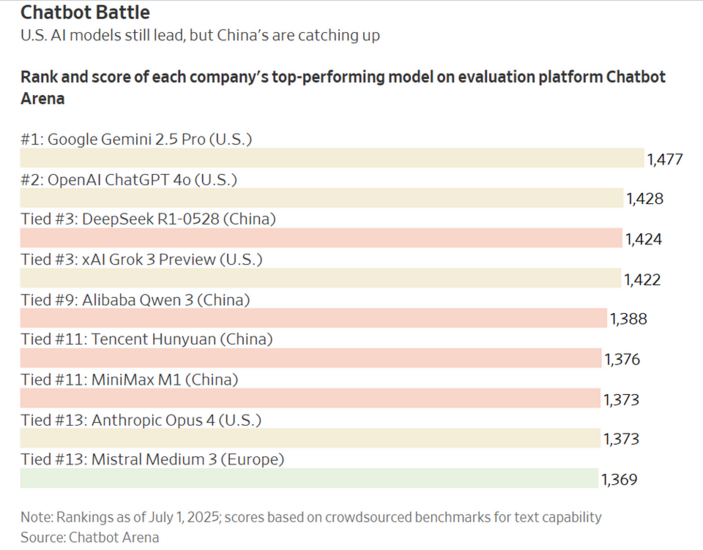703x550 pixels.
Task: Click the Tencent Hunyuan bar
Action: (311, 358)
